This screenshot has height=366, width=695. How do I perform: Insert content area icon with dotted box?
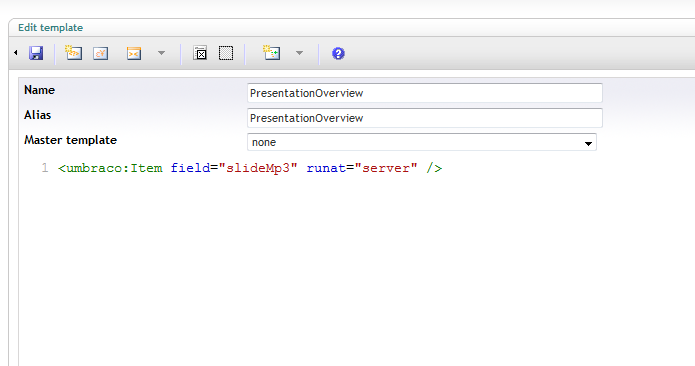(x=226, y=53)
